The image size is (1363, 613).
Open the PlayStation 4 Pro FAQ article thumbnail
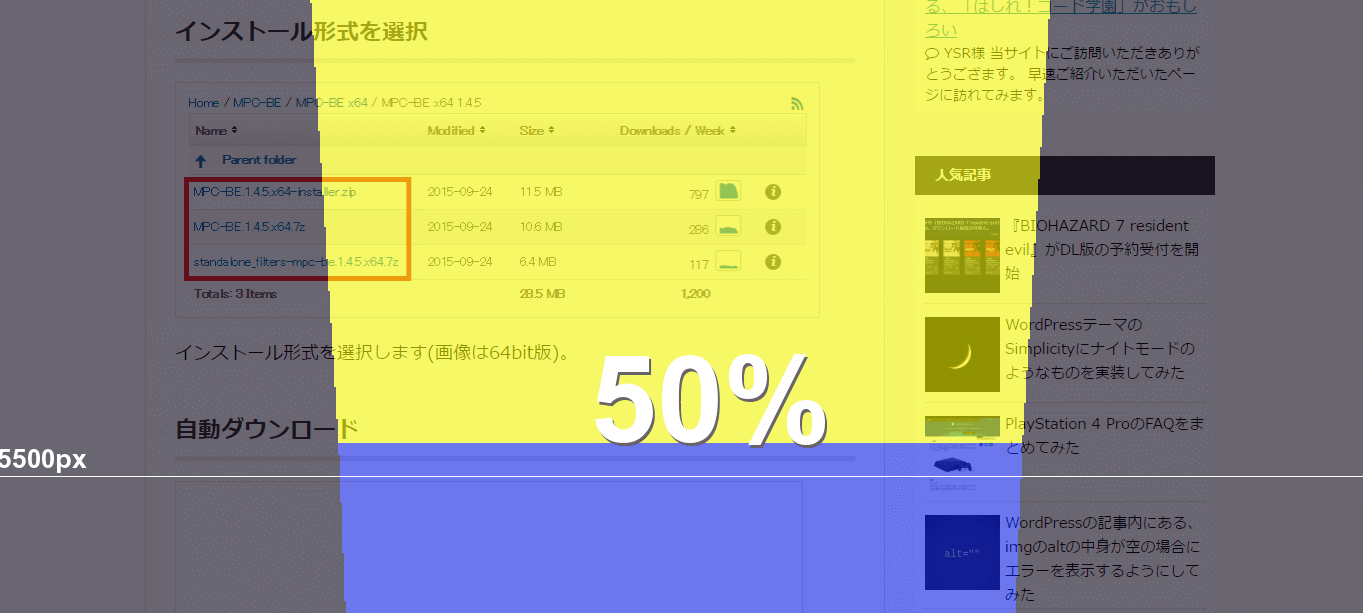click(962, 453)
